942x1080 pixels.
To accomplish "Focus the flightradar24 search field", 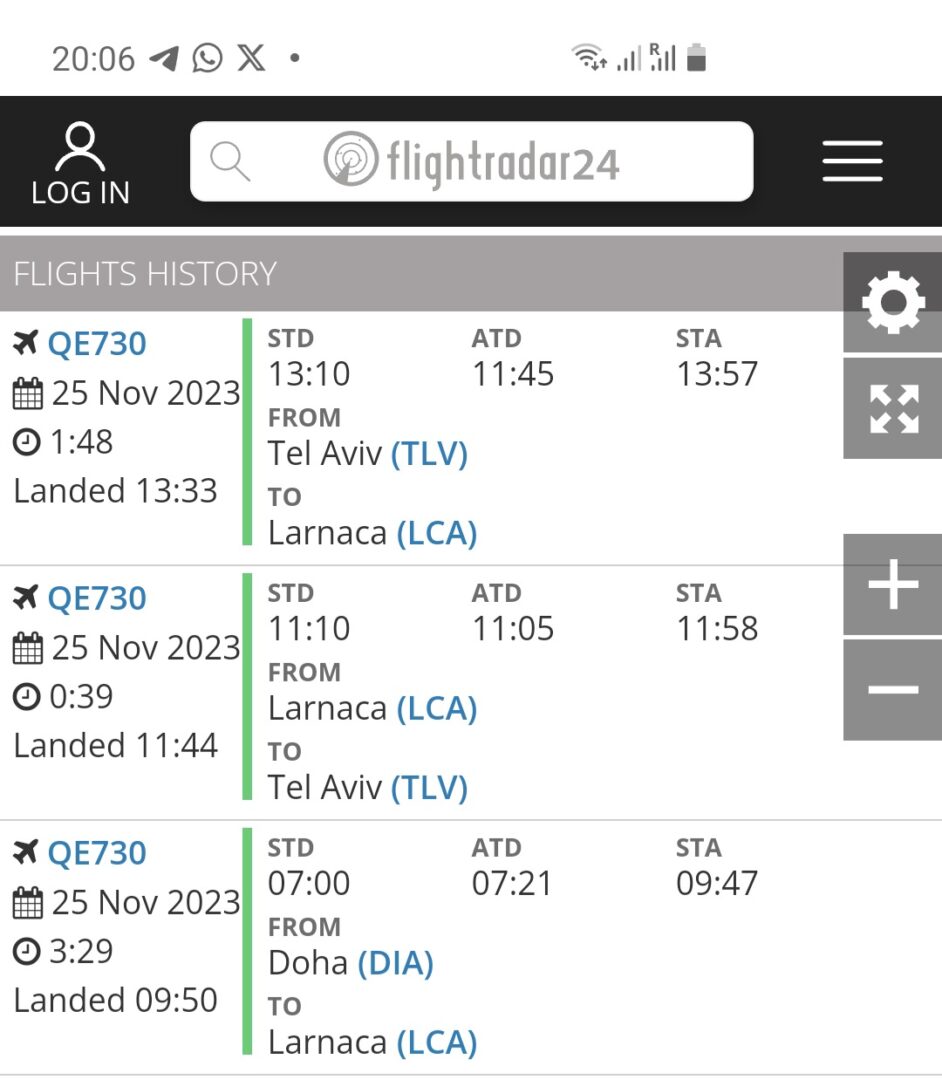I will pos(472,161).
